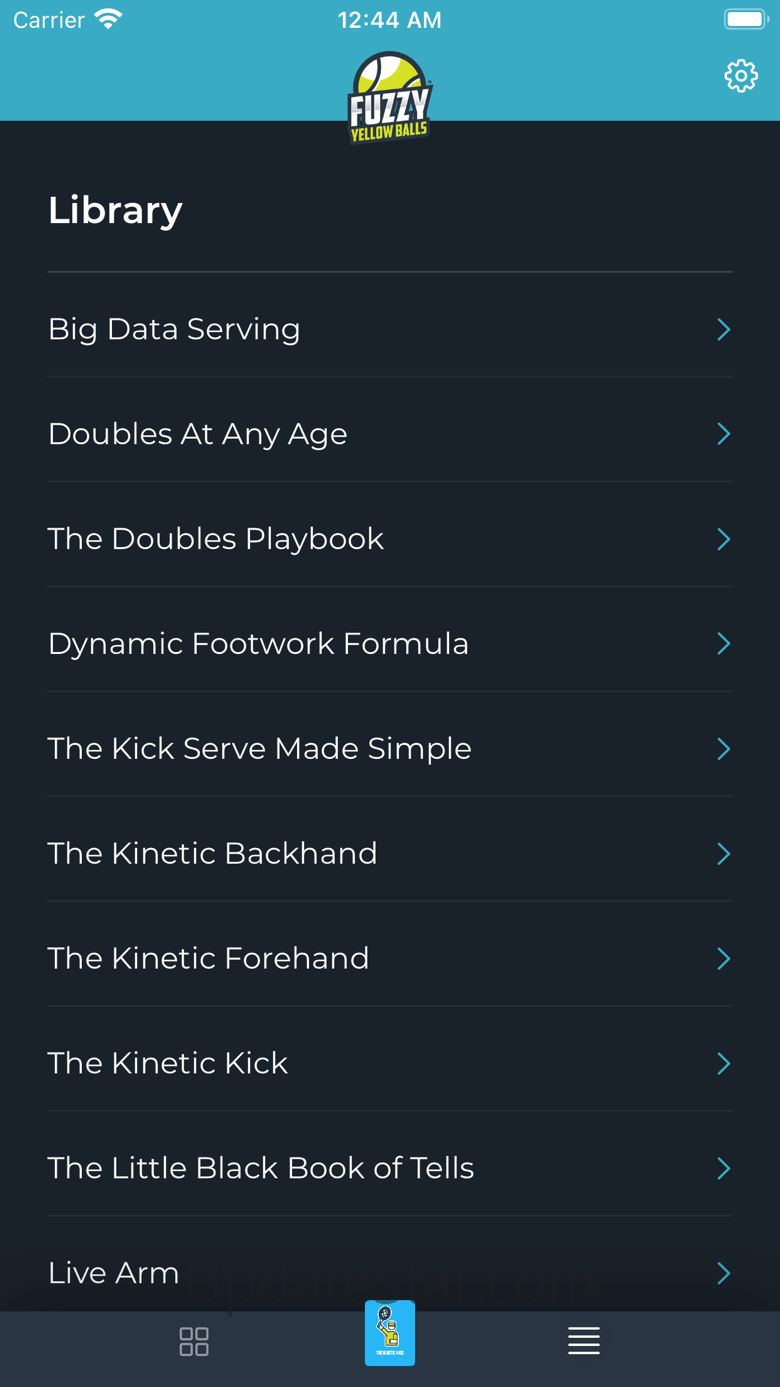
Task: Tap the Library heading
Action: (x=115, y=210)
